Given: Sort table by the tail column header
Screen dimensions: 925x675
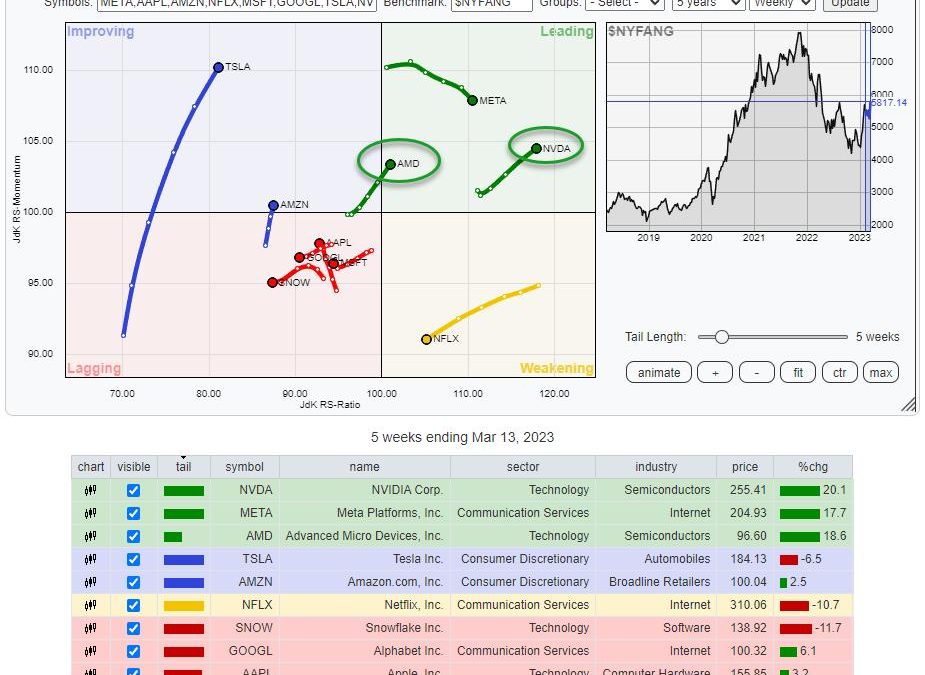Looking at the screenshot, I should coord(183,467).
